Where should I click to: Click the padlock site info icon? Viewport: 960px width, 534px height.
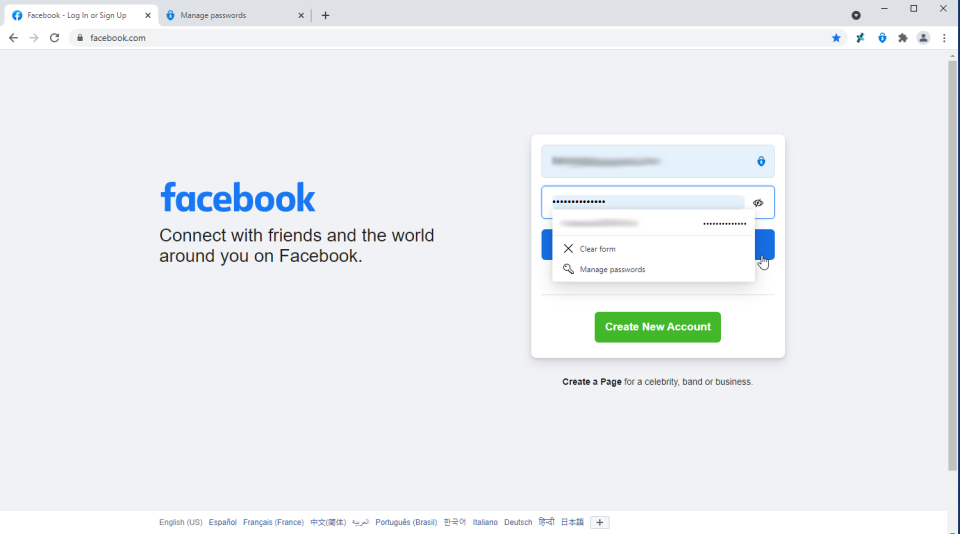80,38
